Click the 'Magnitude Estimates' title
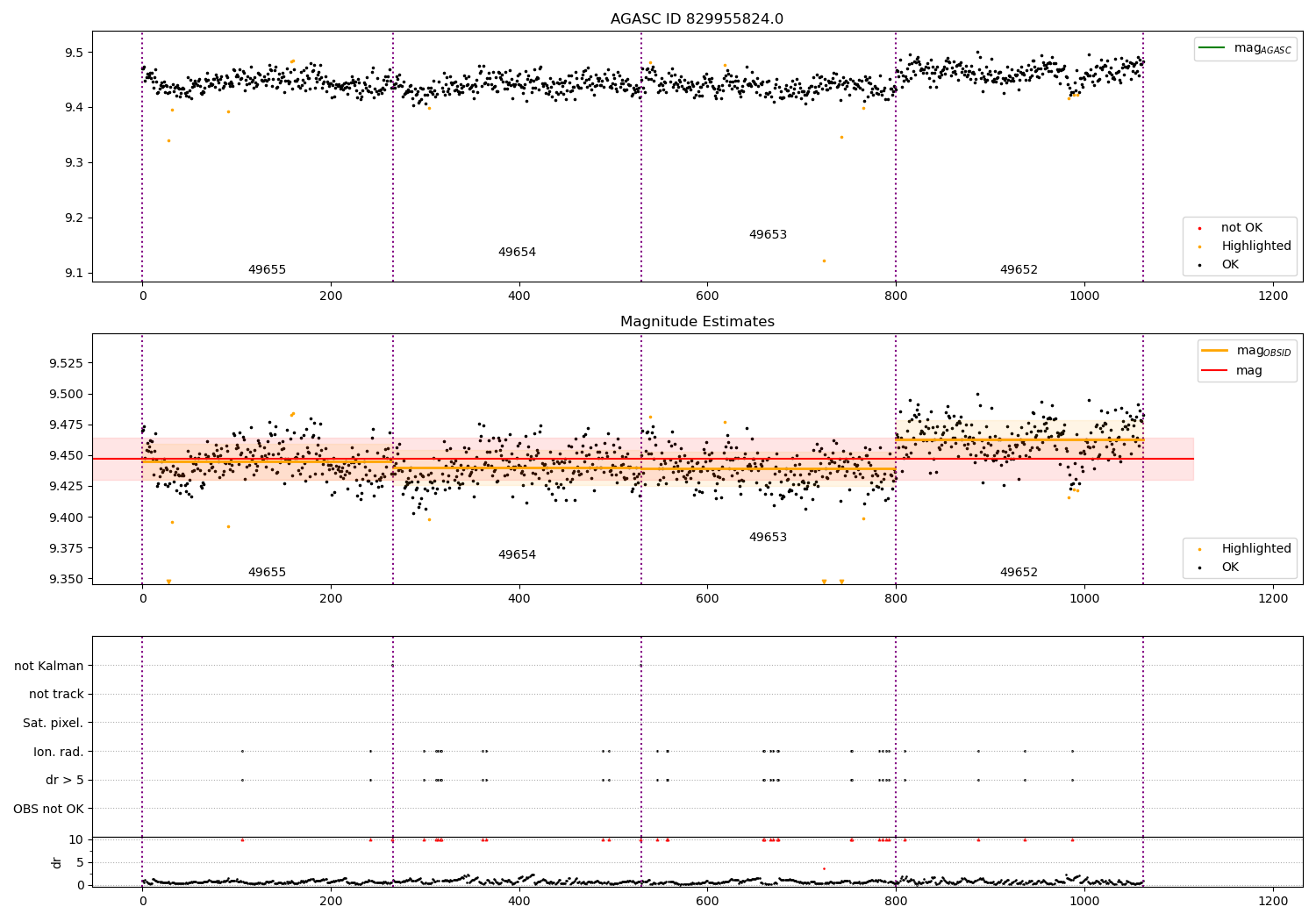Screen dimensions: 1316x921 point(697,322)
